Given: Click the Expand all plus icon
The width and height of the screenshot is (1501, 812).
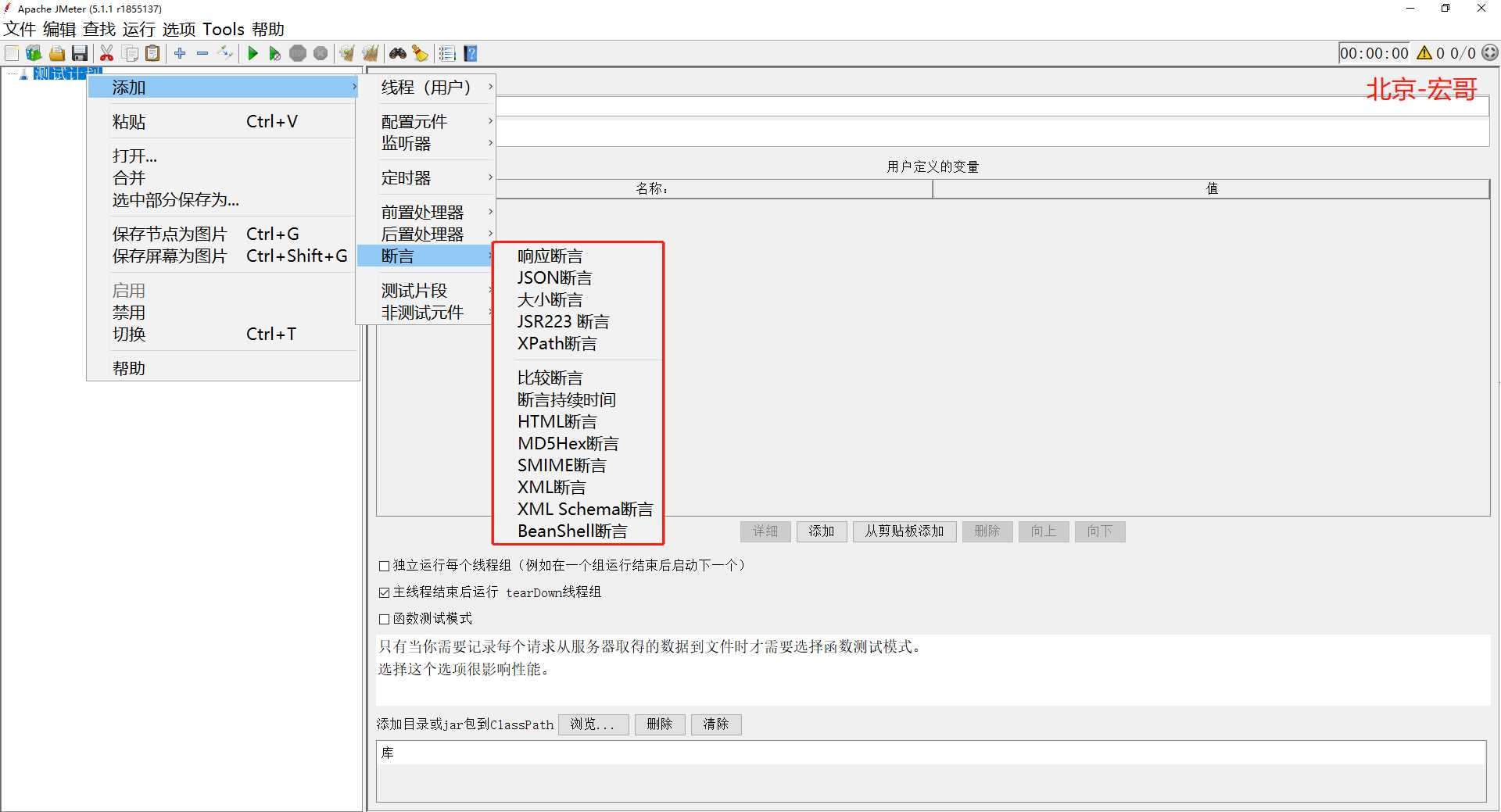Looking at the screenshot, I should pos(180,53).
